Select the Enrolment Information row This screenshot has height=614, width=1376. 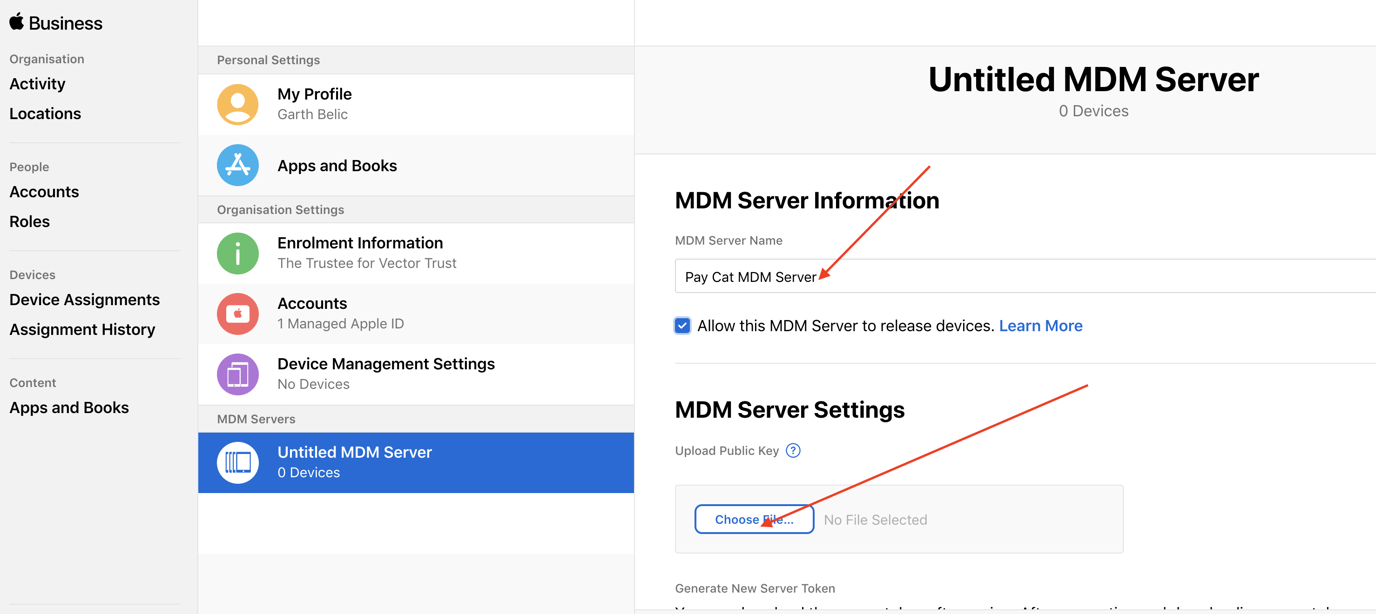click(x=416, y=253)
